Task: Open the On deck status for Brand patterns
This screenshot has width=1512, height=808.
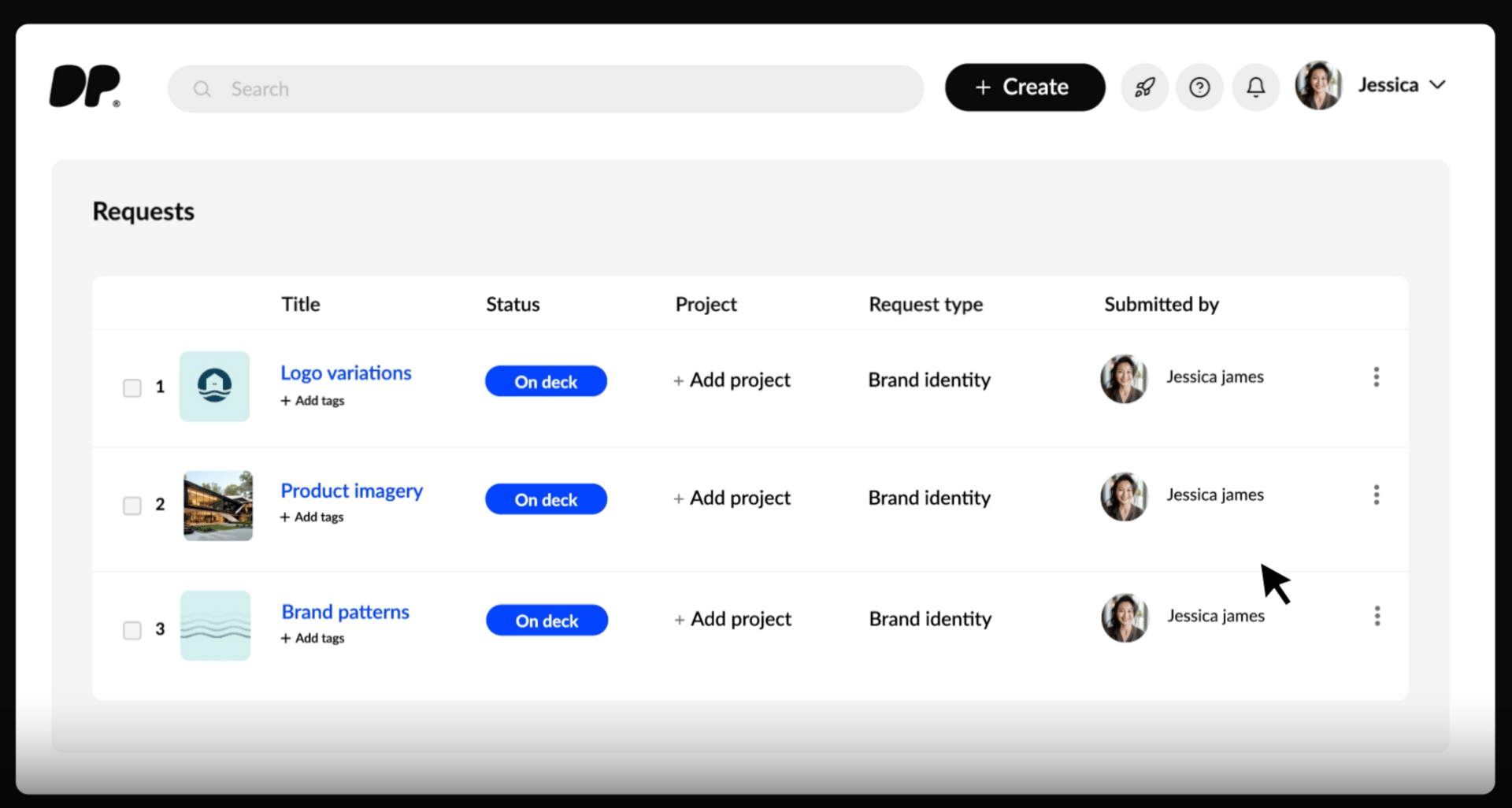Action: [x=547, y=621]
